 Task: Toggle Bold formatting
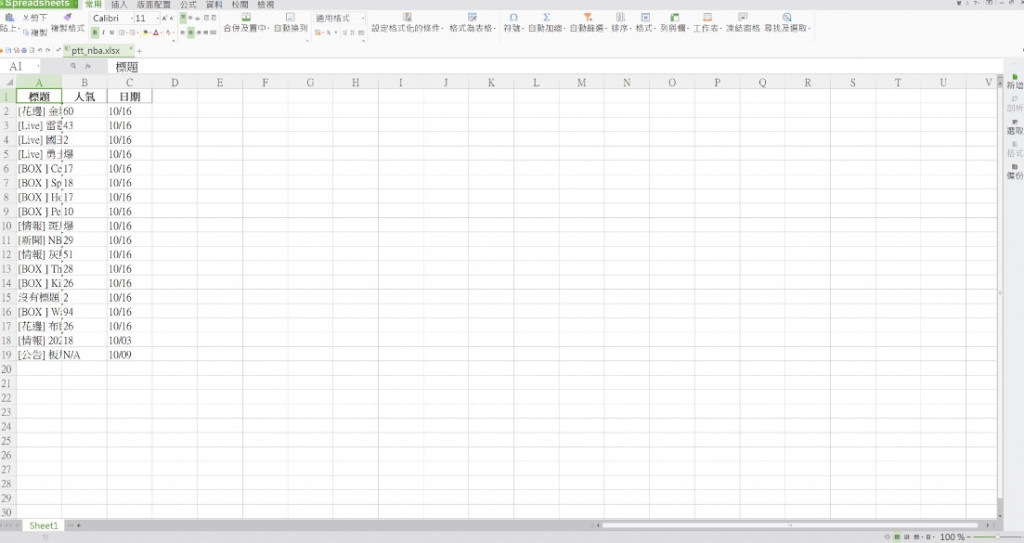pyautogui.click(x=95, y=32)
